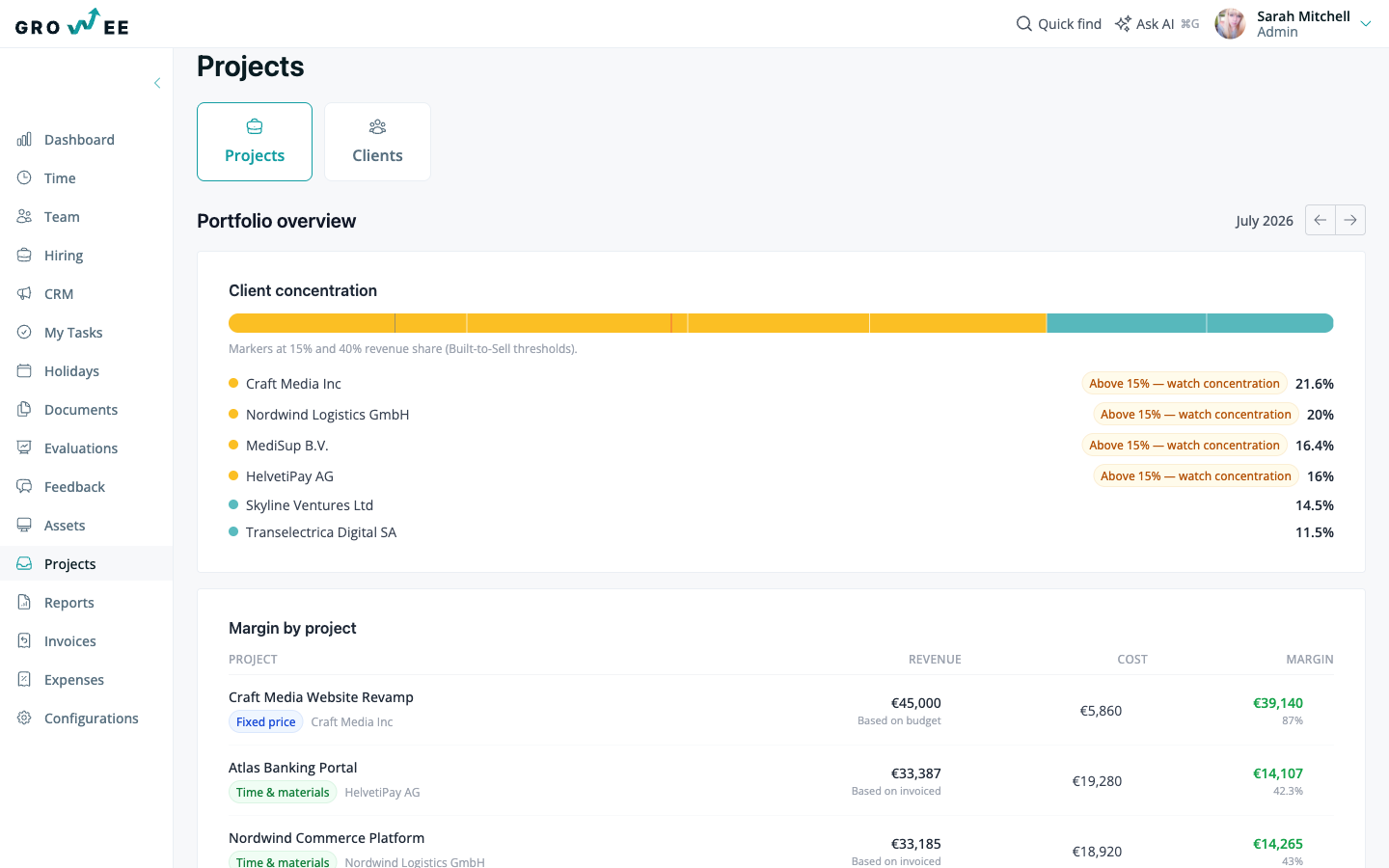Click the Invoices icon in sidebar
Image resolution: width=1389 pixels, height=868 pixels.
pos(24,641)
